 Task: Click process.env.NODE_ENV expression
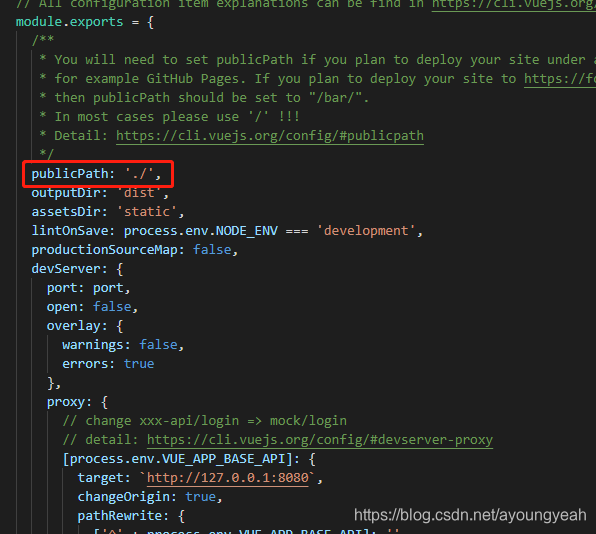[201, 231]
